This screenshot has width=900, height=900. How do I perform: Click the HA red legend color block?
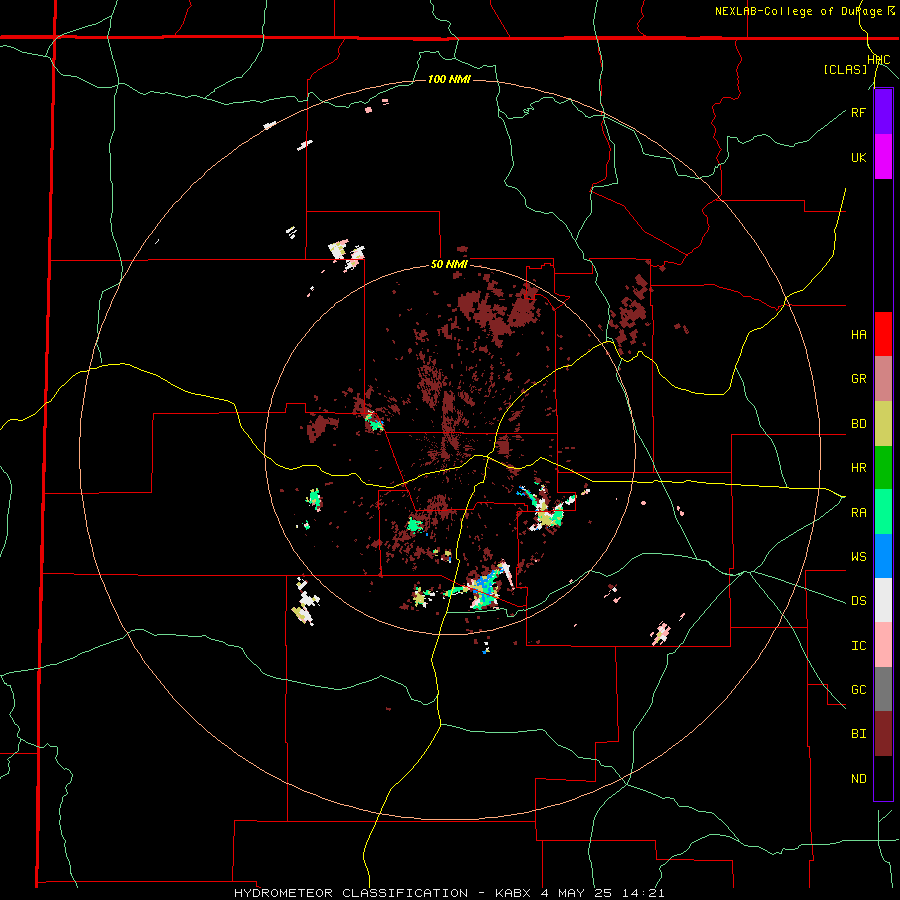pos(883,334)
